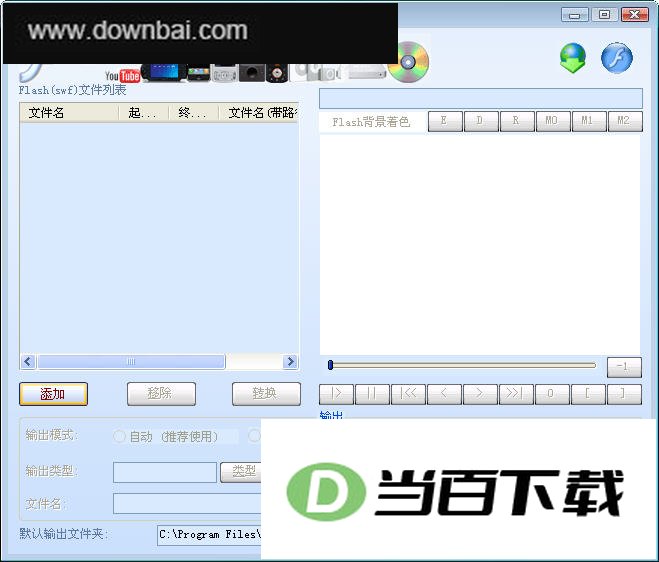Step back one frame with < button
This screenshot has width=659, height=562.
(x=444, y=394)
